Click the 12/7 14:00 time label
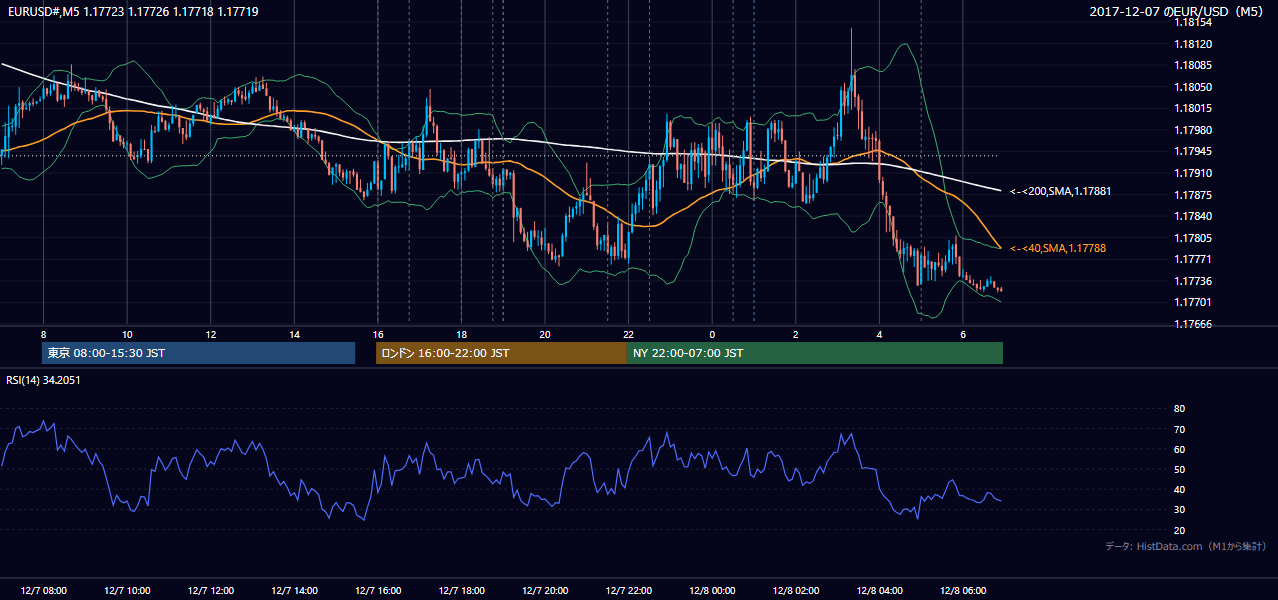 (294, 591)
